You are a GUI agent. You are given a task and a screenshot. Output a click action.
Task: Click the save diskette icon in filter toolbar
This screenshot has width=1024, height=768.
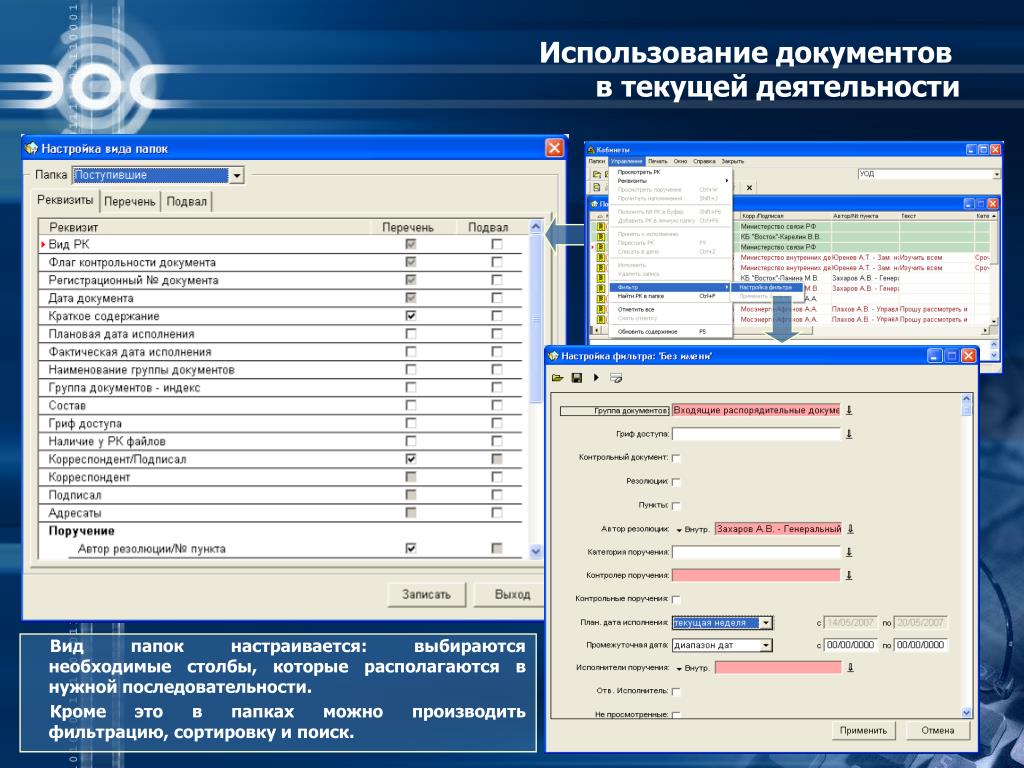577,377
